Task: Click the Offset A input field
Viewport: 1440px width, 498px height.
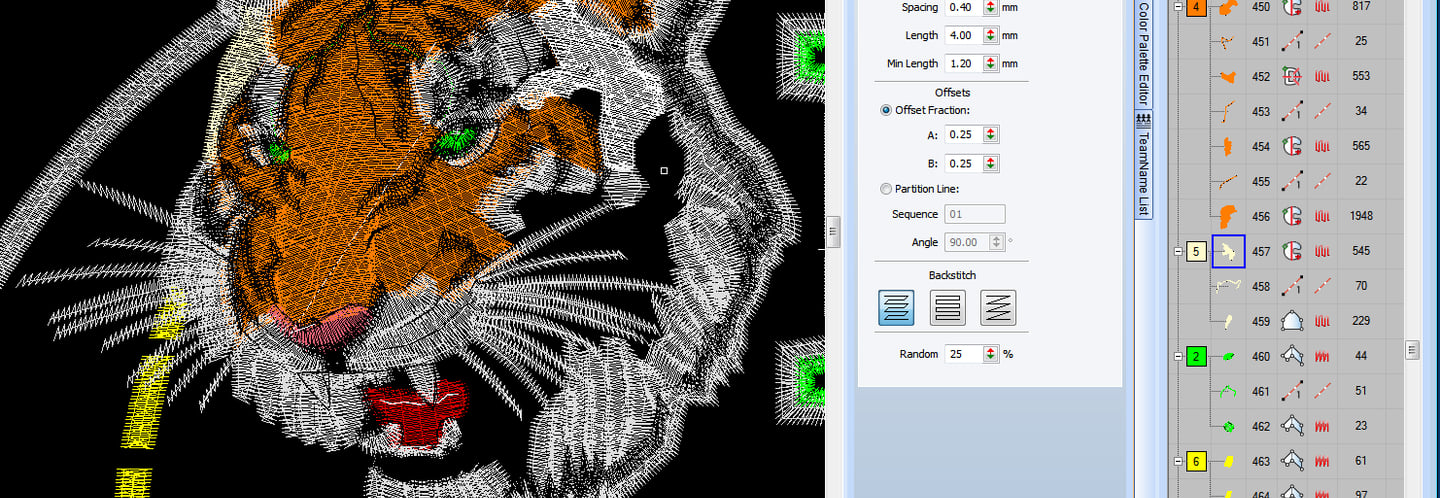Action: coord(964,135)
